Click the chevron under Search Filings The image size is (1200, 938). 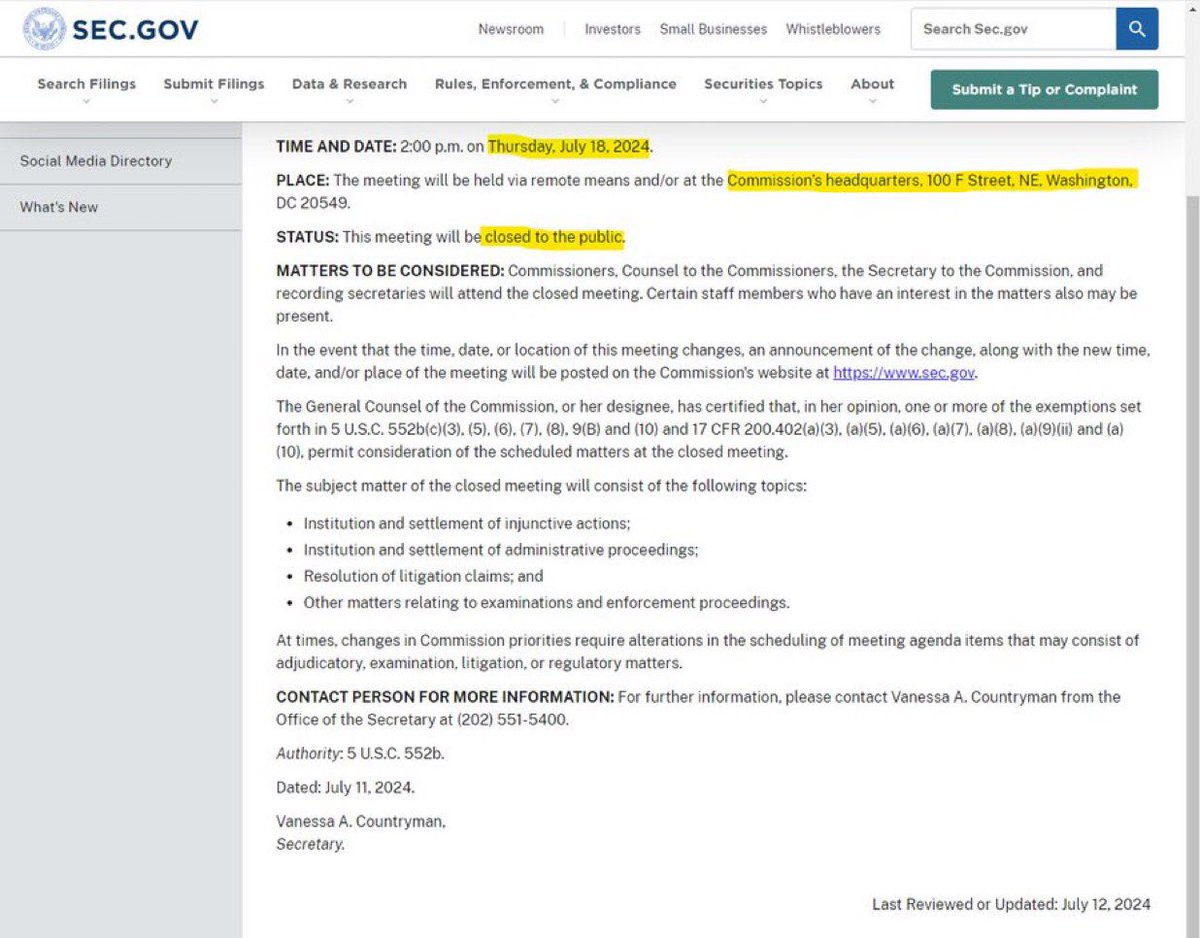coord(87,101)
